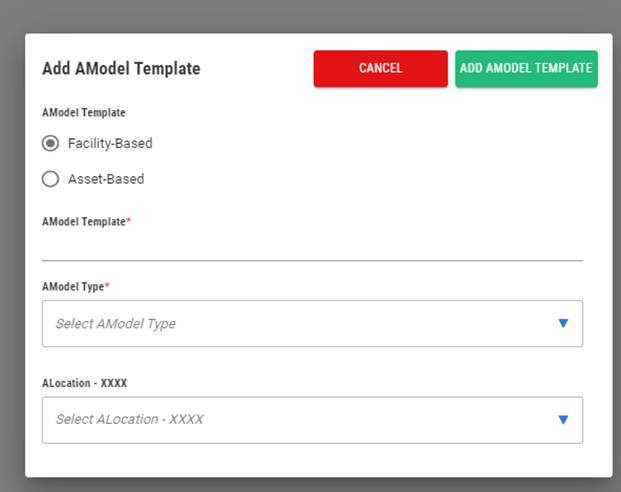This screenshot has width=621, height=492.
Task: Click the ALocation - XXXX field label
Action: coord(84,383)
